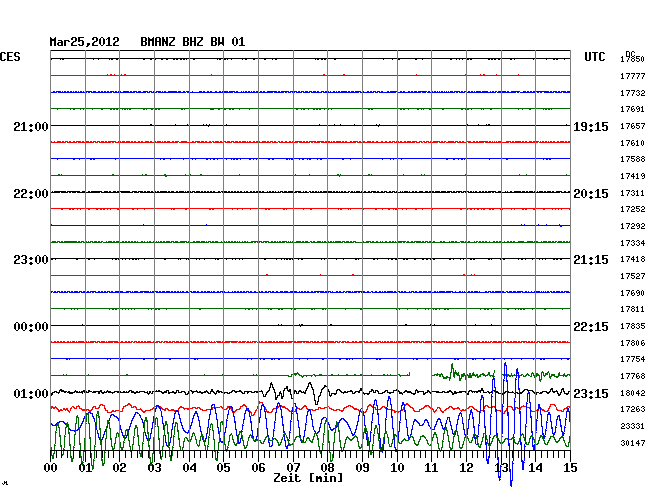The height and width of the screenshot is (494, 650).
Task: Click the amplitude value 17527
Action: pyautogui.click(x=633, y=276)
